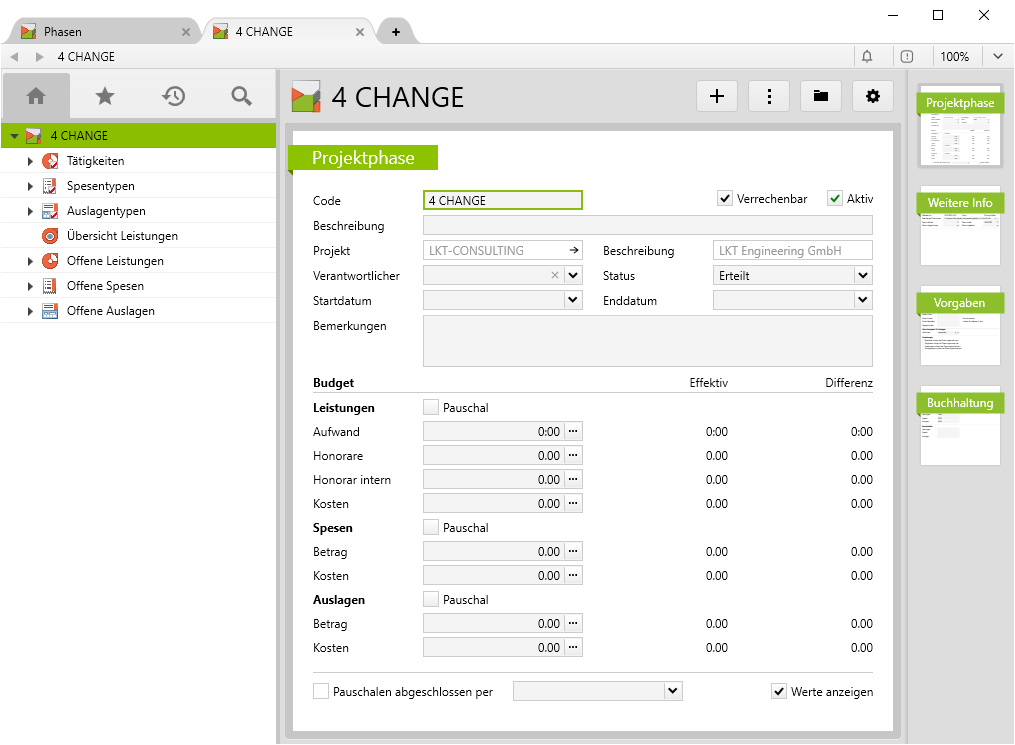Jump to the Buchhaltung section thumbnail
This screenshot has height=745, width=1015.
960,427
